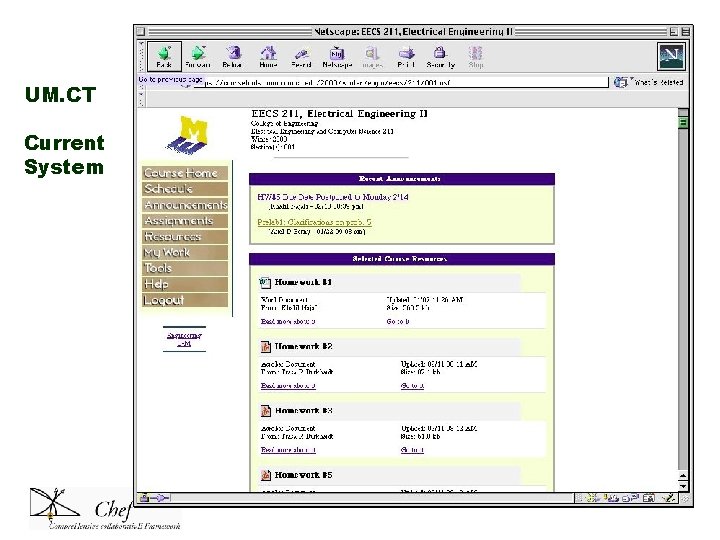This screenshot has height=540, width=720.
Task: Collapse the location toolbar handle
Action: click(x=141, y=82)
